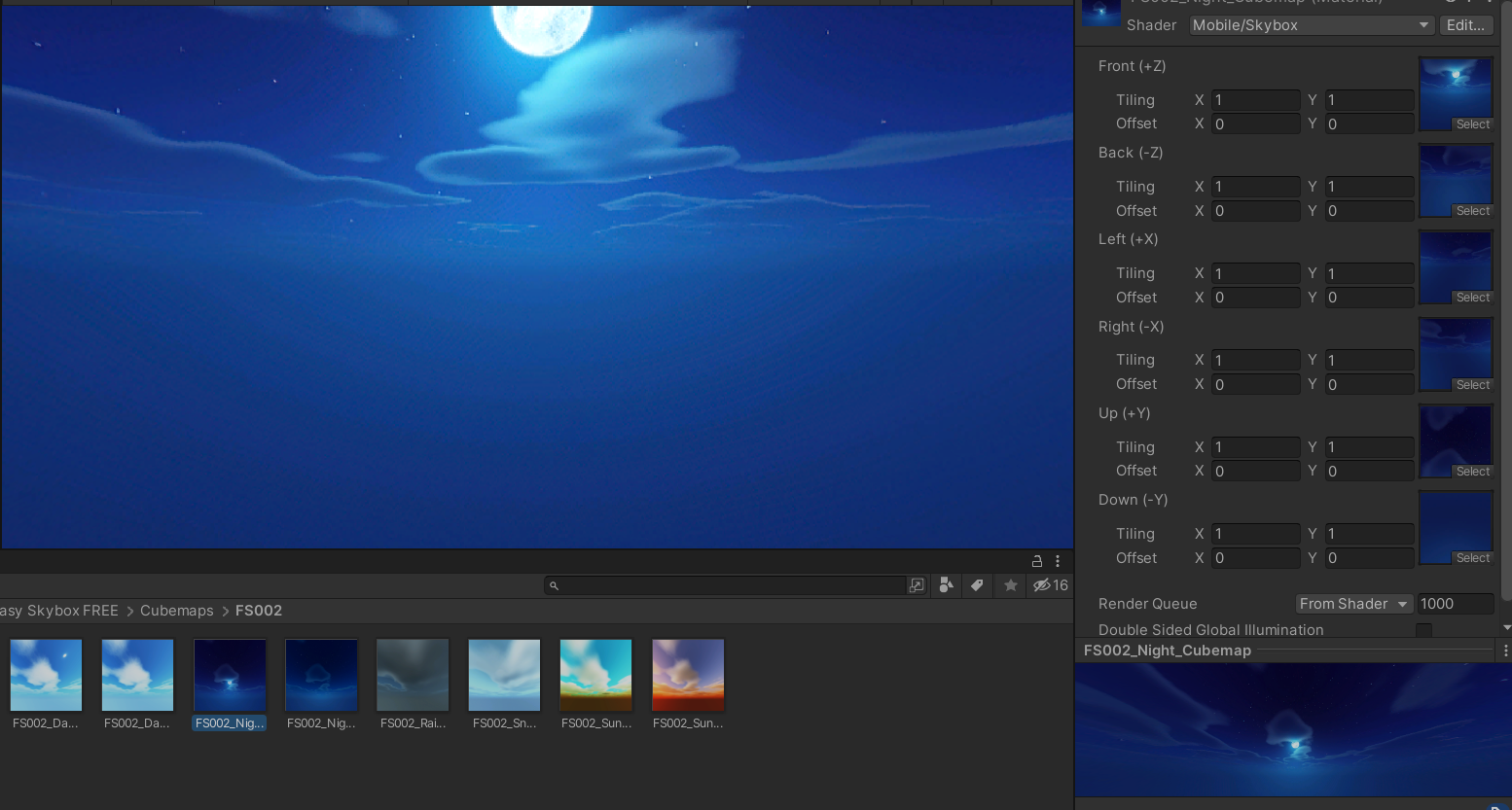This screenshot has height=810, width=1512.
Task: Click Select on the Front (+Z) texture
Action: (x=1472, y=124)
